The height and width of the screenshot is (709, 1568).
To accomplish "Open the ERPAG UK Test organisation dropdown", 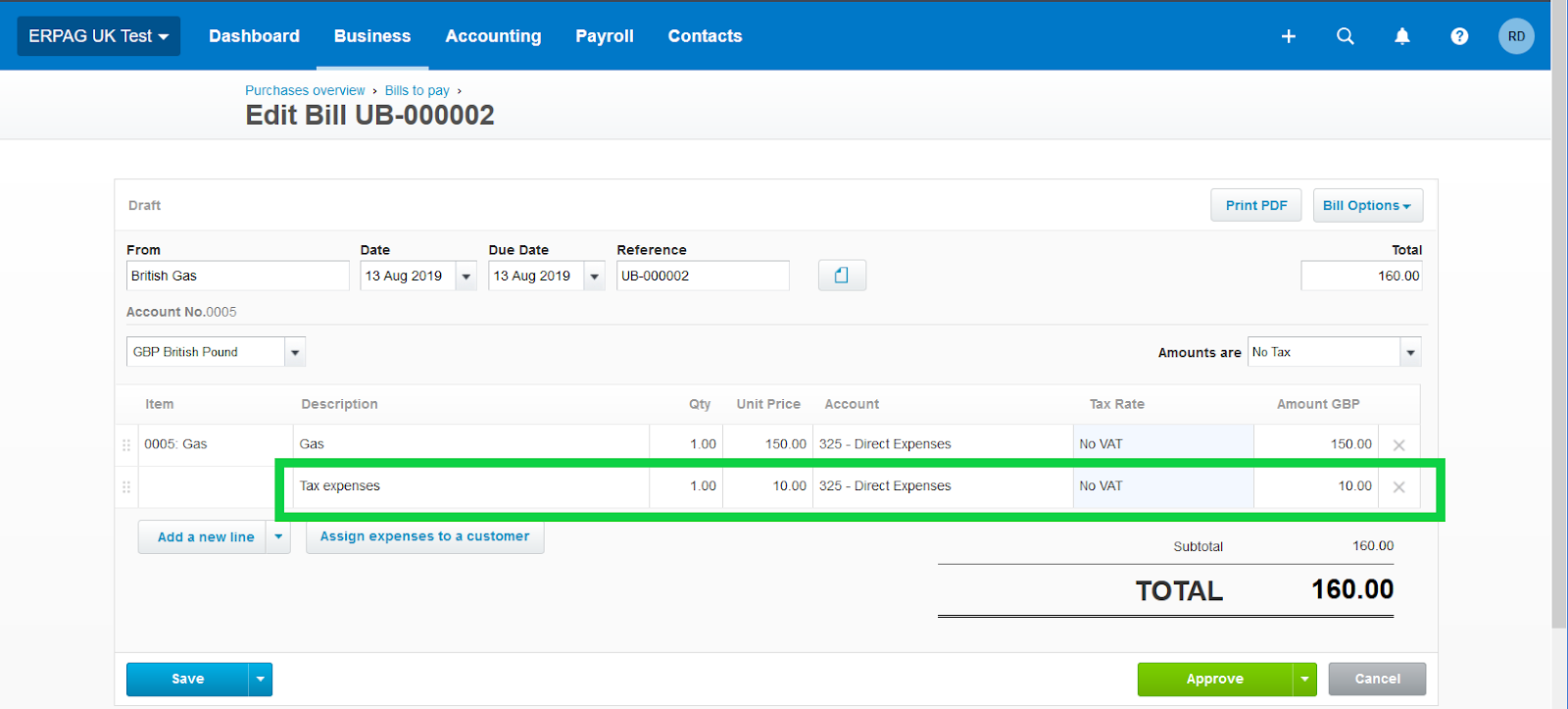I will (99, 36).
